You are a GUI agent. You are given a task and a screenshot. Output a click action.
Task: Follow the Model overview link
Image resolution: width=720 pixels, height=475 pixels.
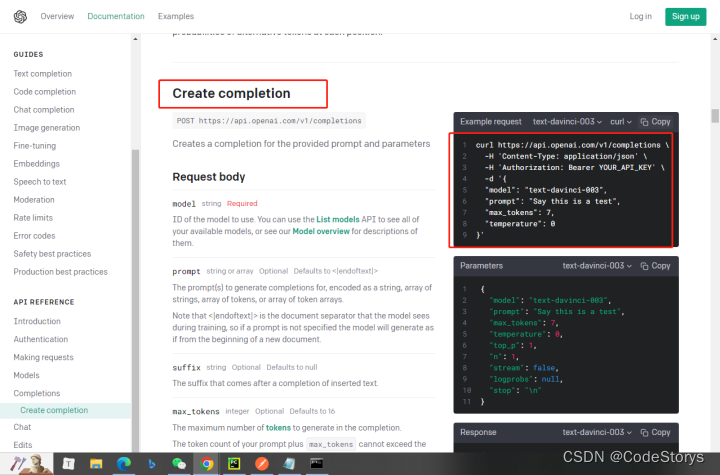321,231
